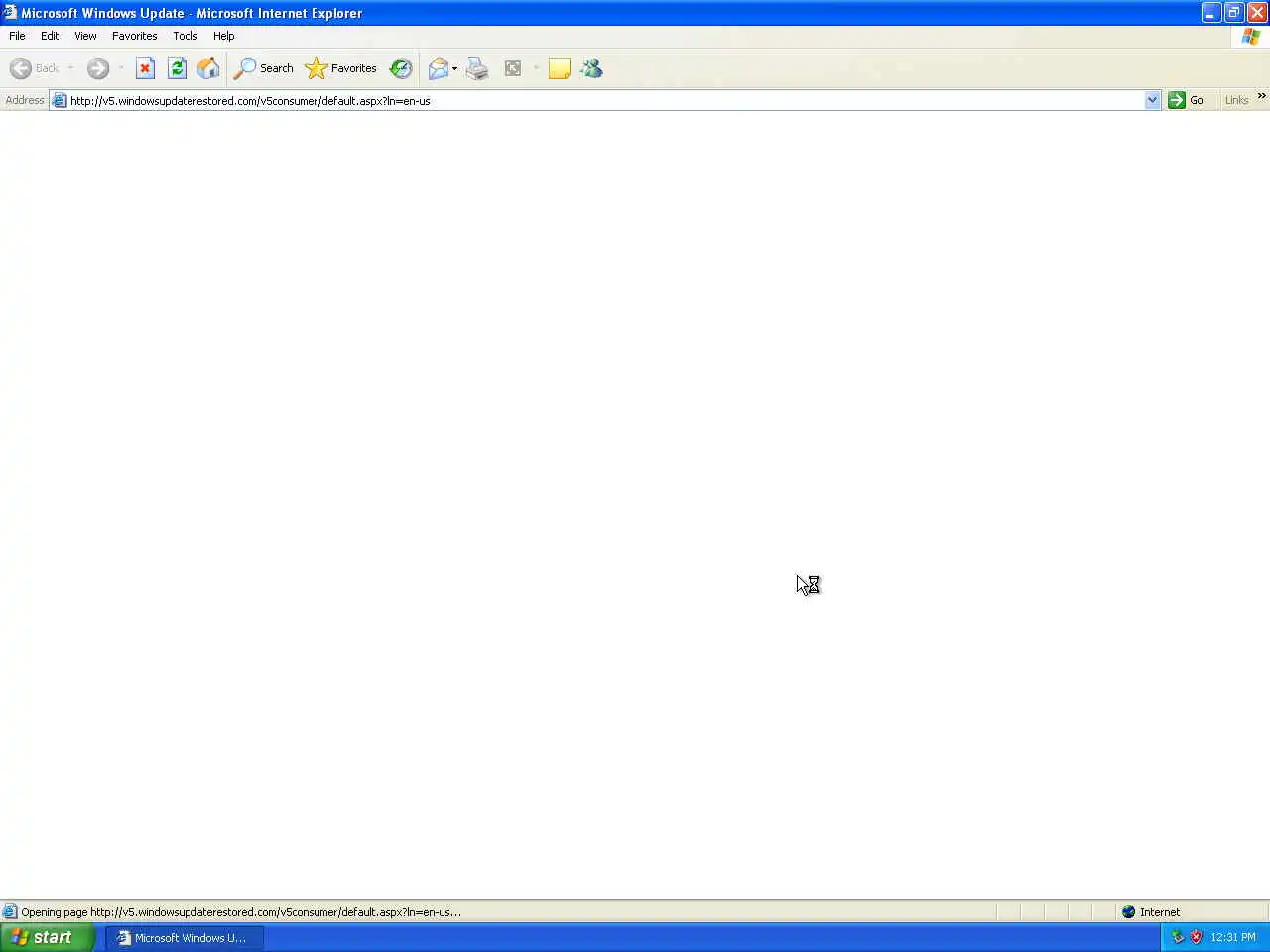Print the current page

tap(477, 68)
